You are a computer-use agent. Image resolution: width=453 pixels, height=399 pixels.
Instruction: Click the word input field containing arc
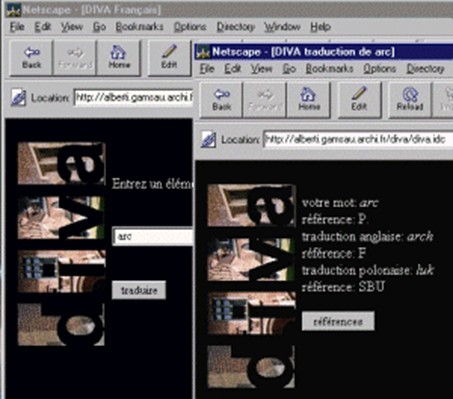click(x=153, y=237)
